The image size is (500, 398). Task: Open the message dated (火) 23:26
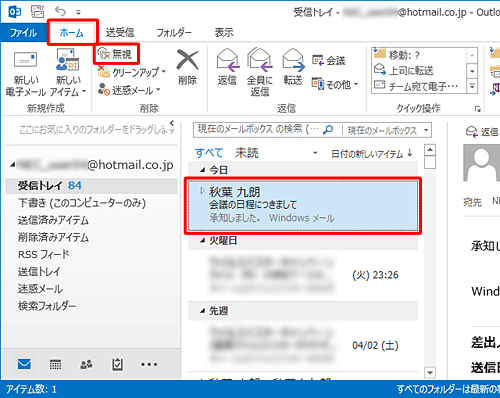[303, 275]
